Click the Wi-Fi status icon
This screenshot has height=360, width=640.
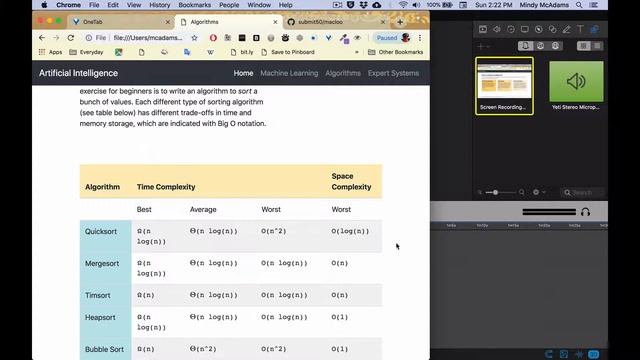tap(403, 5)
